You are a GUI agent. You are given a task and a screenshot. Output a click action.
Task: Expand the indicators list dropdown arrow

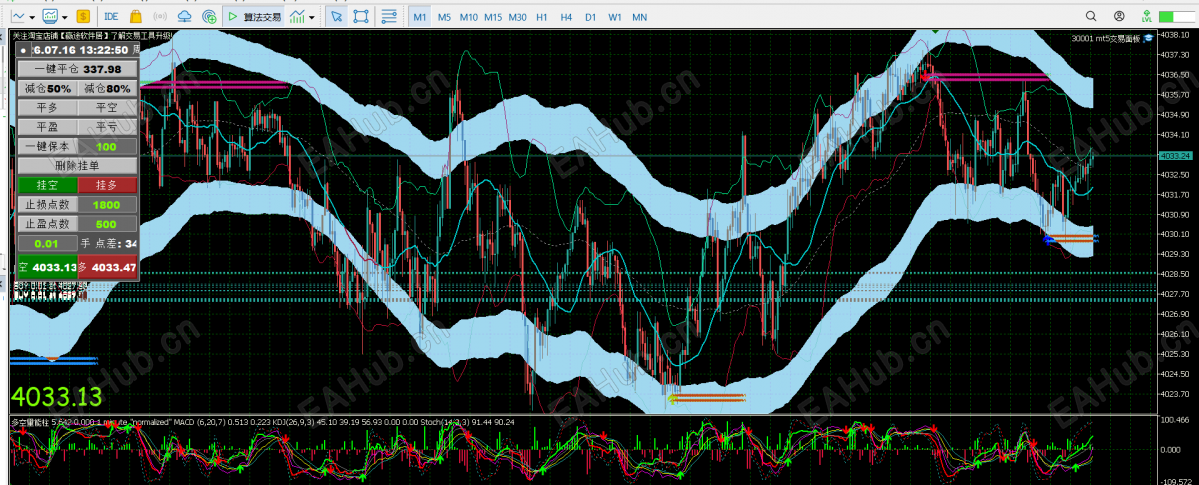[x=313, y=16]
